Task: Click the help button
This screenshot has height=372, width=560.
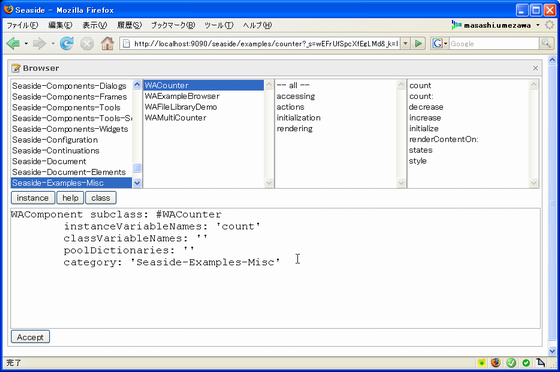Action: pyautogui.click(x=70, y=198)
